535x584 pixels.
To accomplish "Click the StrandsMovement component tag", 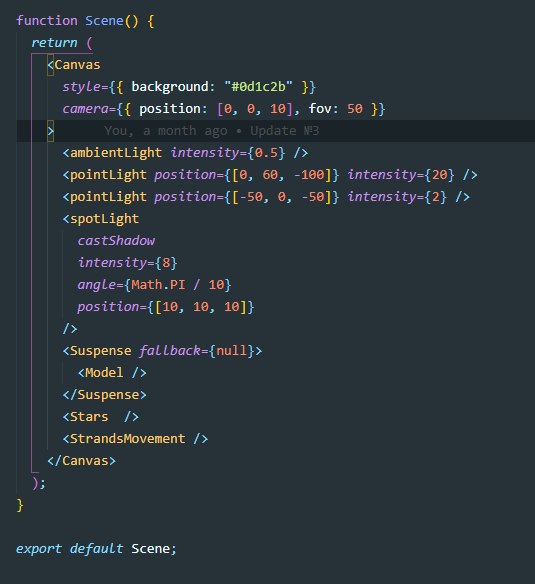I will (x=135, y=439).
